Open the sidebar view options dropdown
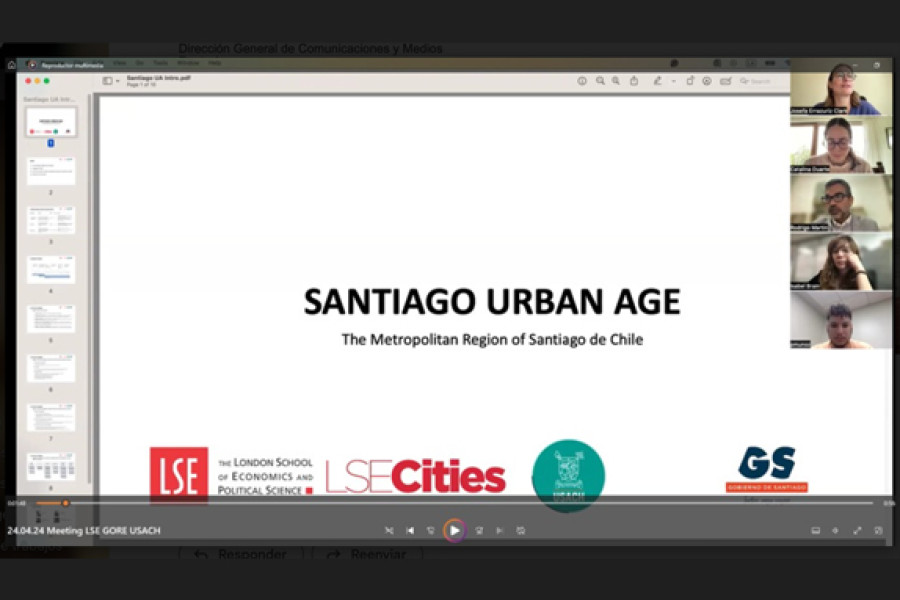The height and width of the screenshot is (600, 900). coord(118,81)
